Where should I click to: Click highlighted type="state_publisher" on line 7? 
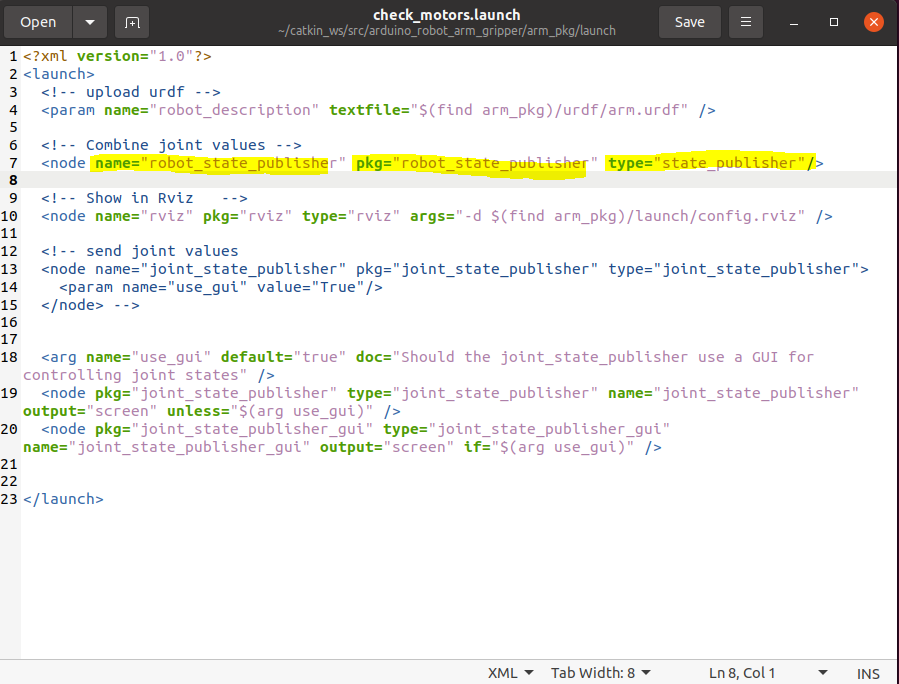[706, 163]
